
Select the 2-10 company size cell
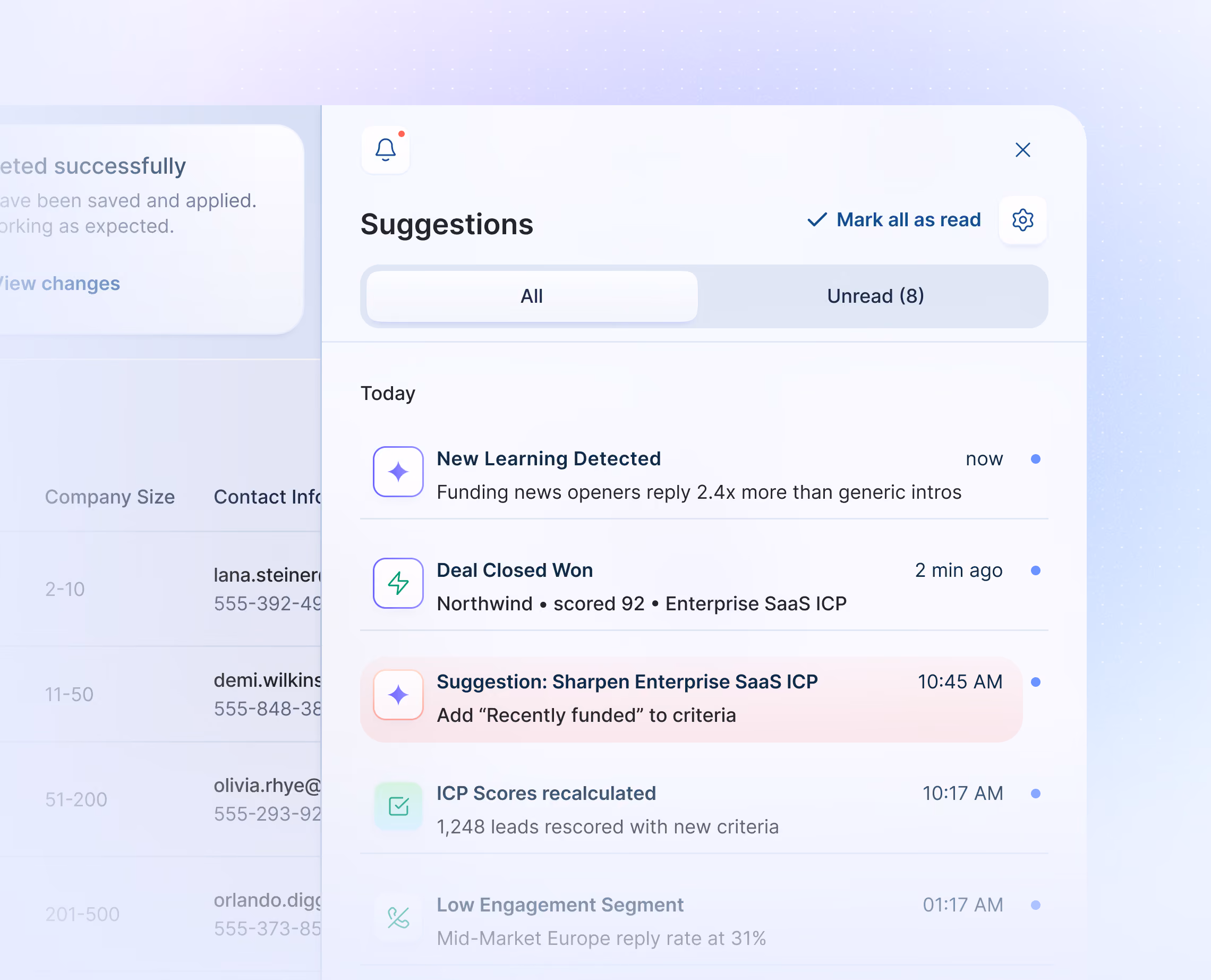click(65, 590)
